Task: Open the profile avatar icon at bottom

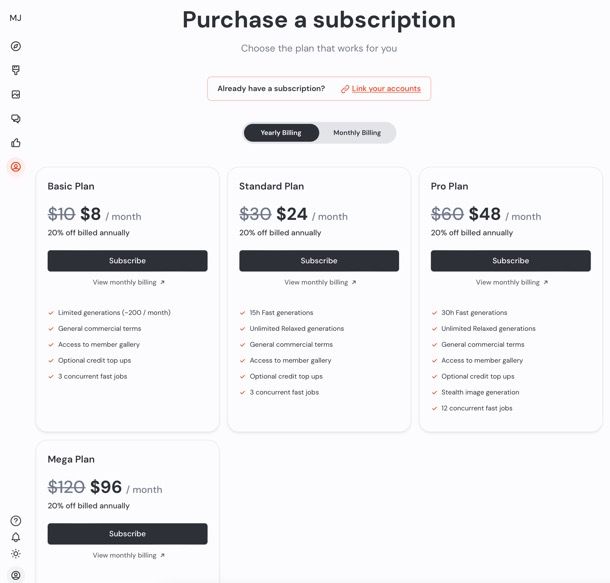Action: pyautogui.click(x=16, y=575)
